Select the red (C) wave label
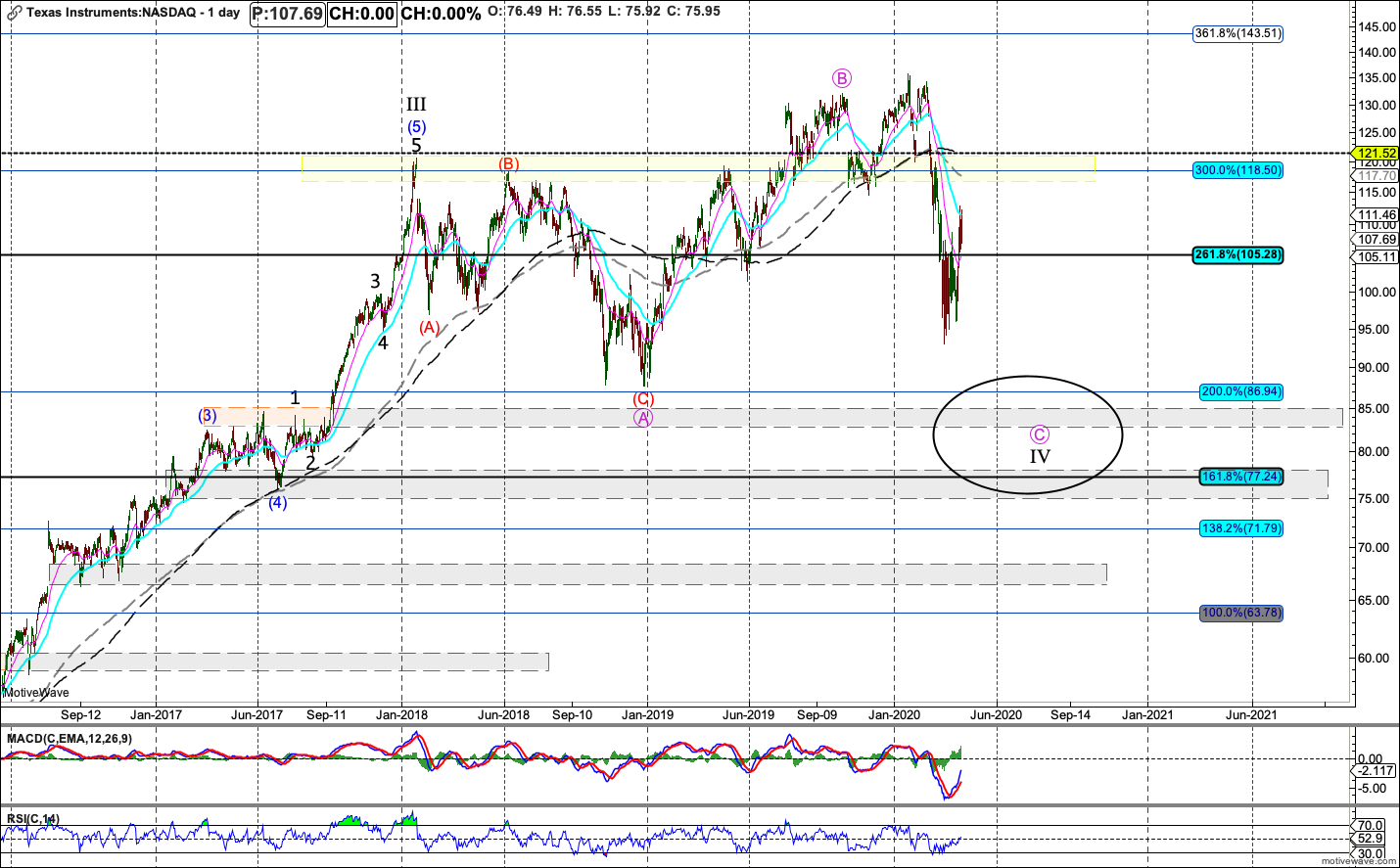 (643, 398)
